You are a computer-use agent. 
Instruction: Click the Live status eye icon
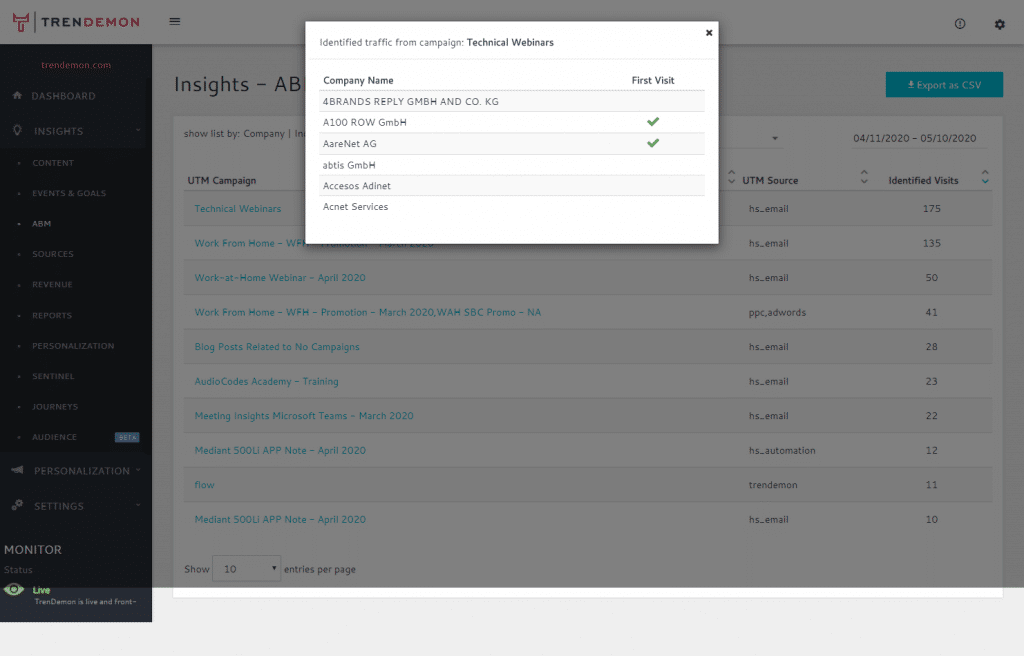(14, 589)
